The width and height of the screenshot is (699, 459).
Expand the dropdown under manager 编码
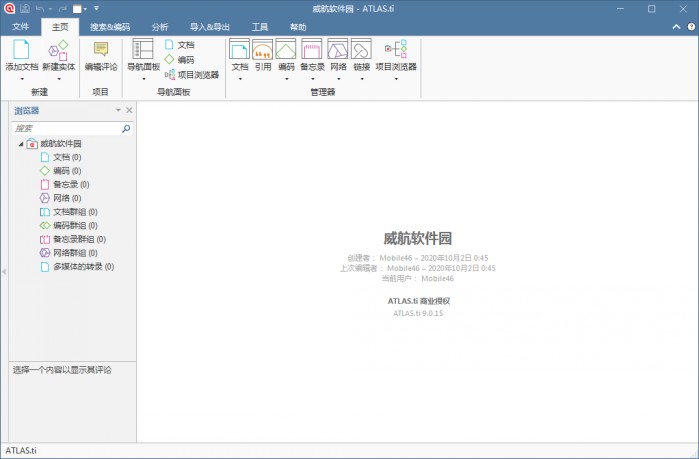point(286,79)
